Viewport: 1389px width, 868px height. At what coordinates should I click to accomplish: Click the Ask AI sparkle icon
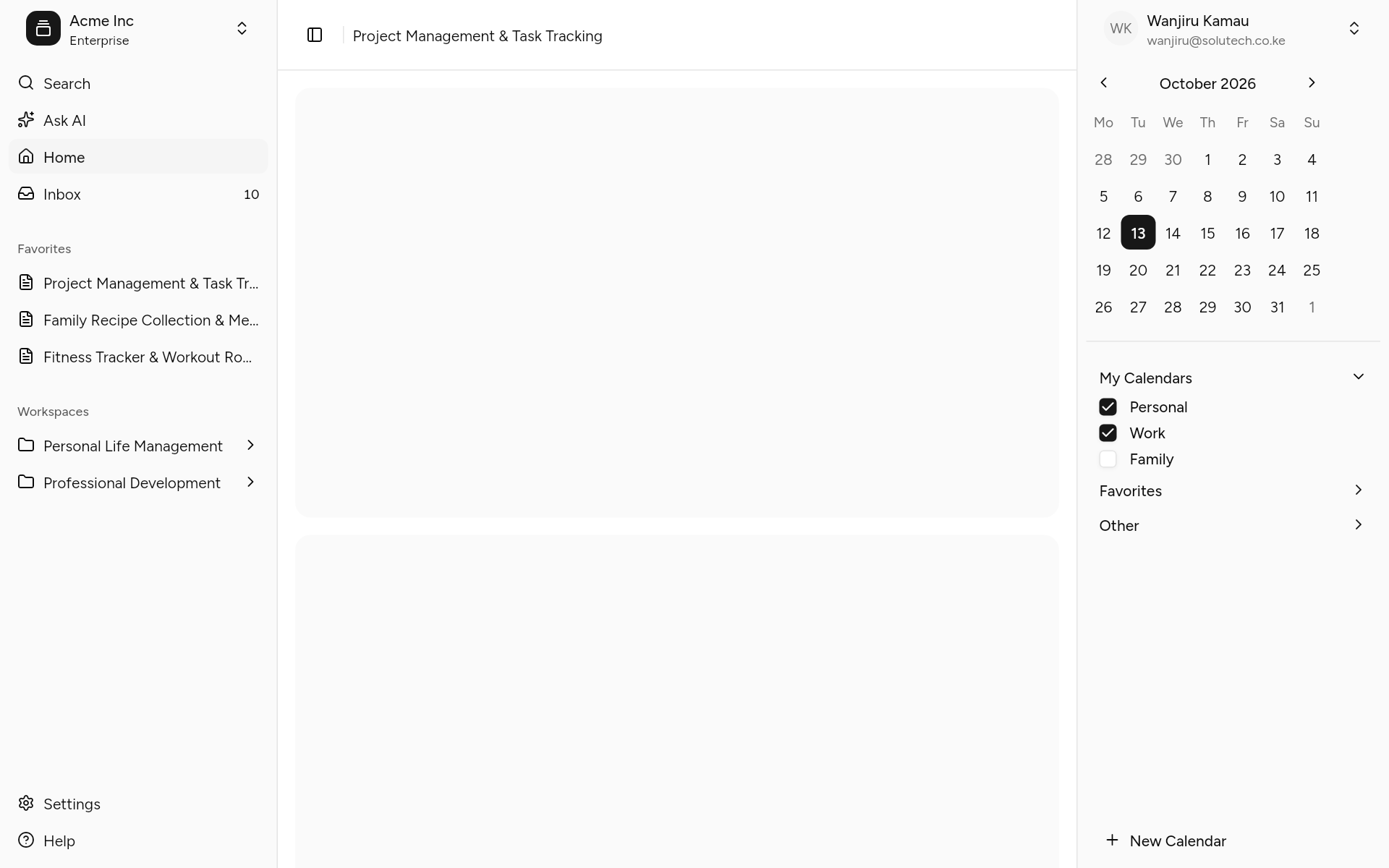(x=26, y=119)
